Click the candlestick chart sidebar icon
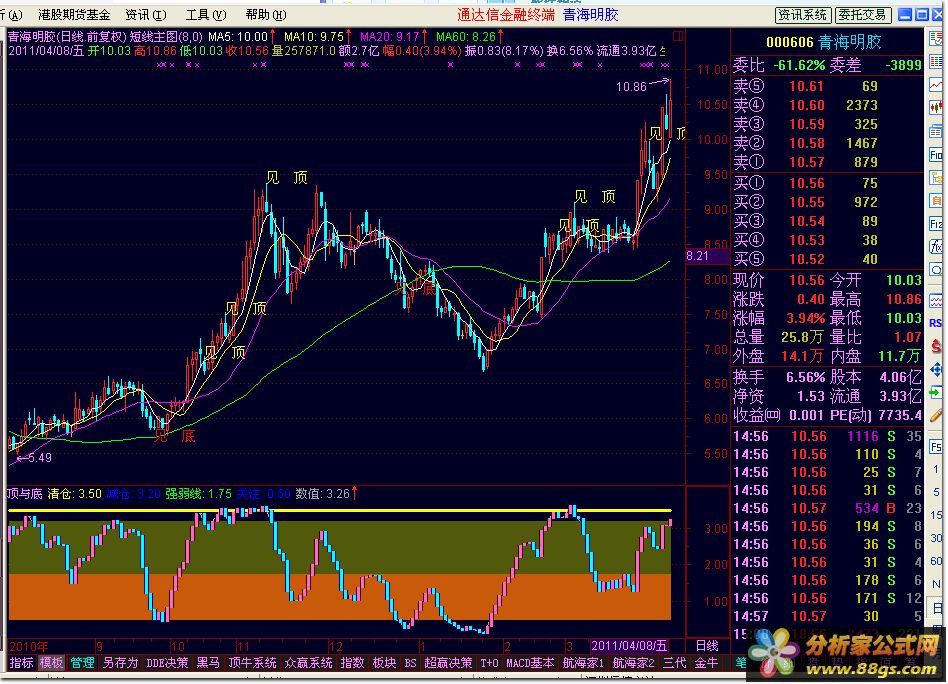948x684 pixels. [x=936, y=108]
